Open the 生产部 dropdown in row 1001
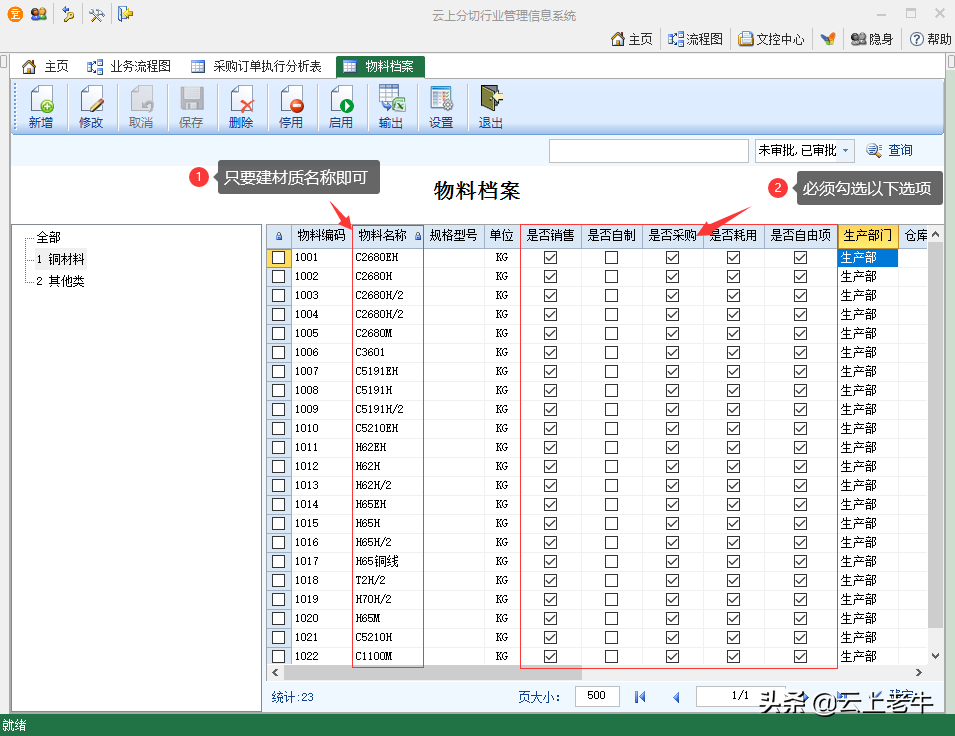This screenshot has width=955, height=736. [867, 258]
